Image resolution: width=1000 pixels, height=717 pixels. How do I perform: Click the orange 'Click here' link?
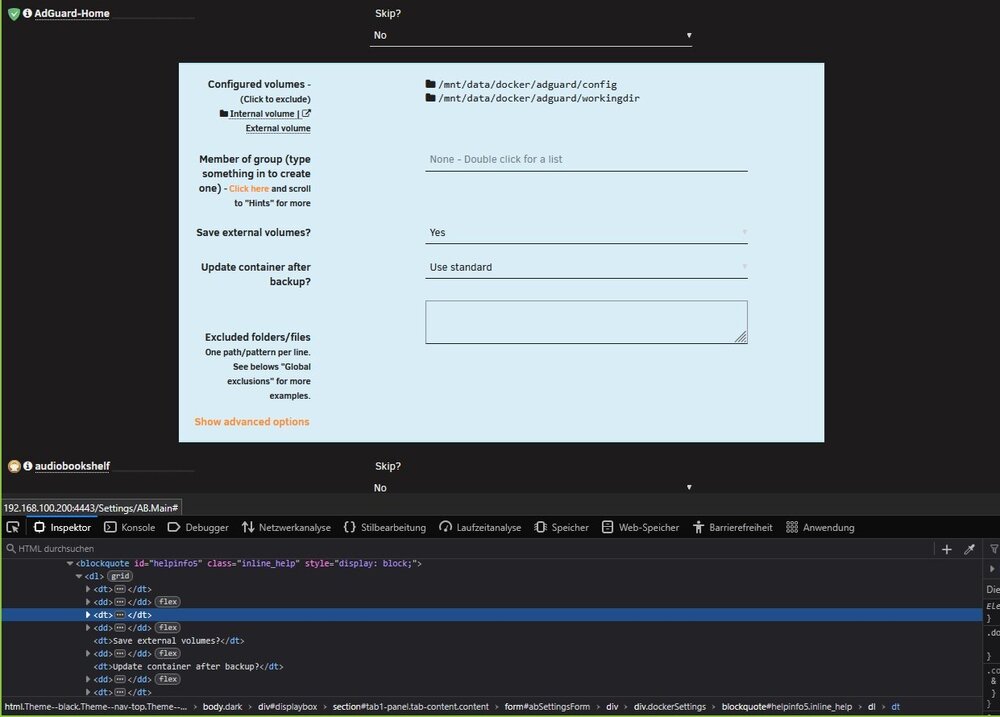pos(249,189)
